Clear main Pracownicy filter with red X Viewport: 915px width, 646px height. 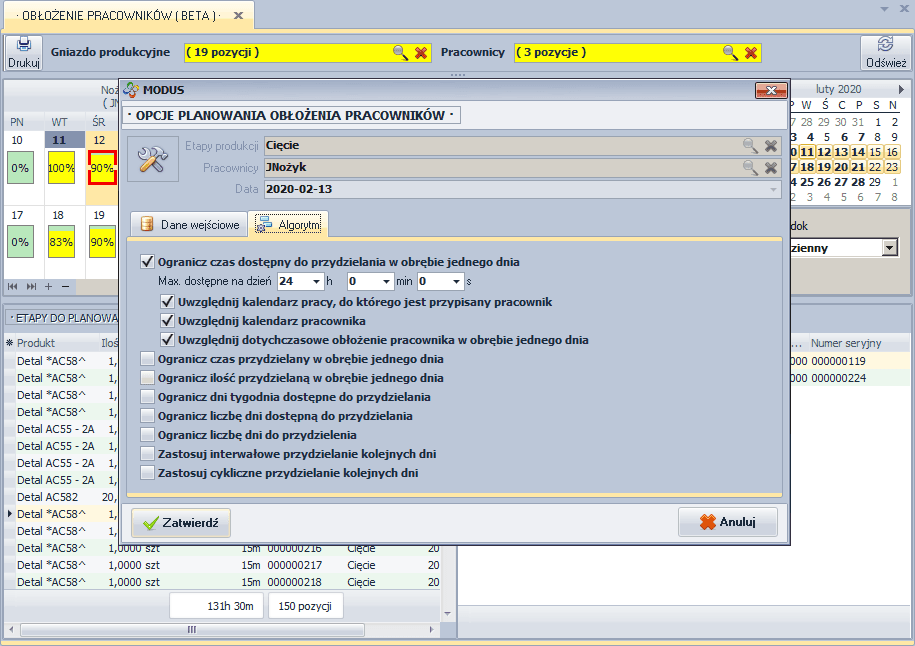coord(751,53)
